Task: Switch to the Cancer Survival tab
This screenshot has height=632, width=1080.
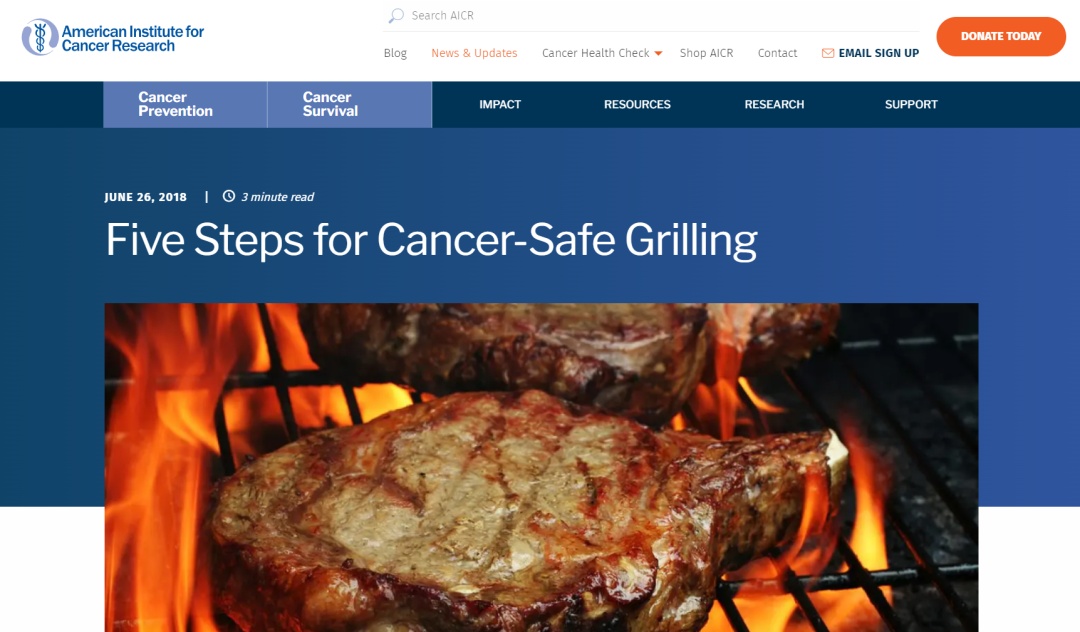Action: point(350,105)
